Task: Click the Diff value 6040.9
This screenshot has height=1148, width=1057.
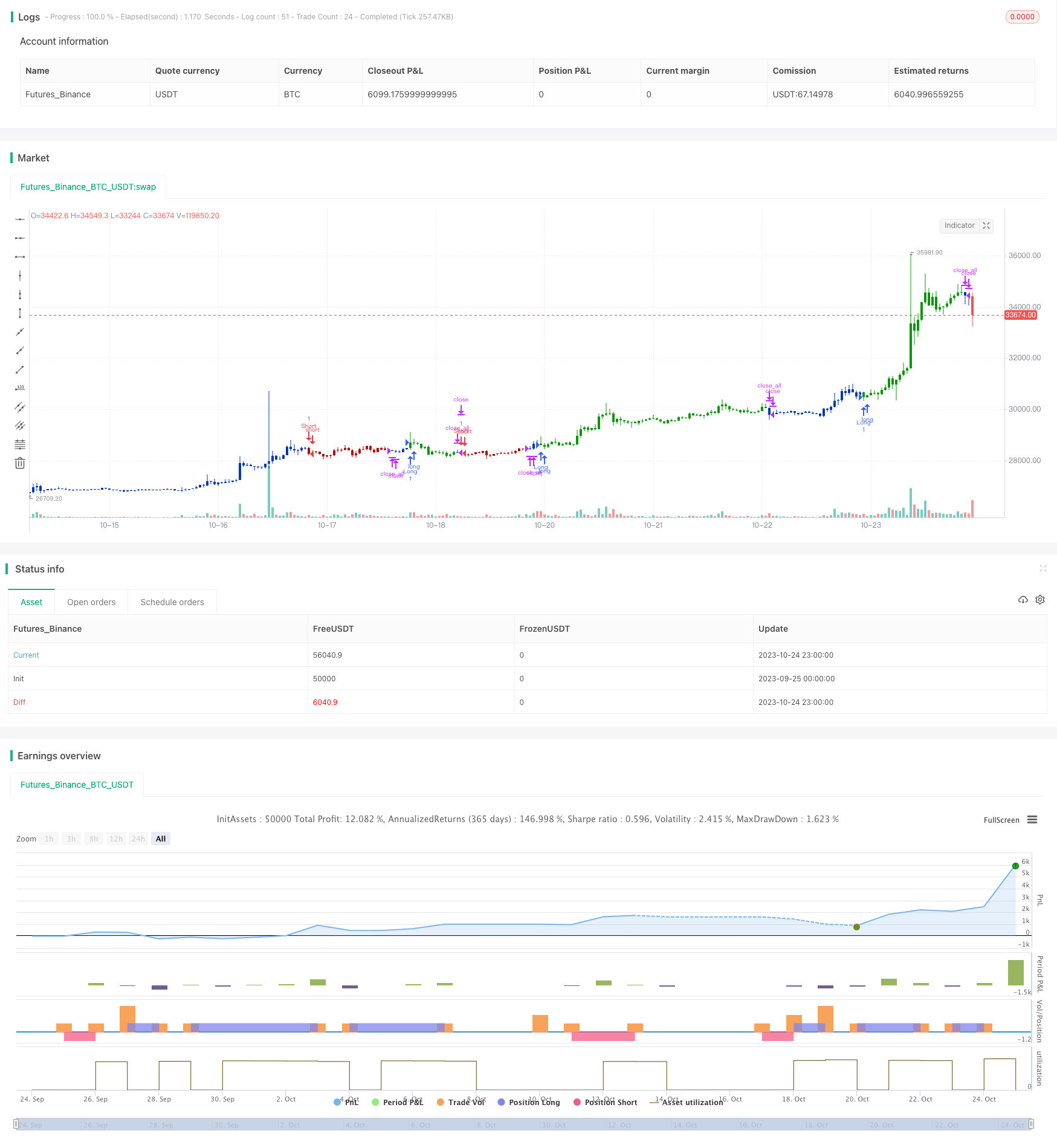Action: click(x=325, y=702)
